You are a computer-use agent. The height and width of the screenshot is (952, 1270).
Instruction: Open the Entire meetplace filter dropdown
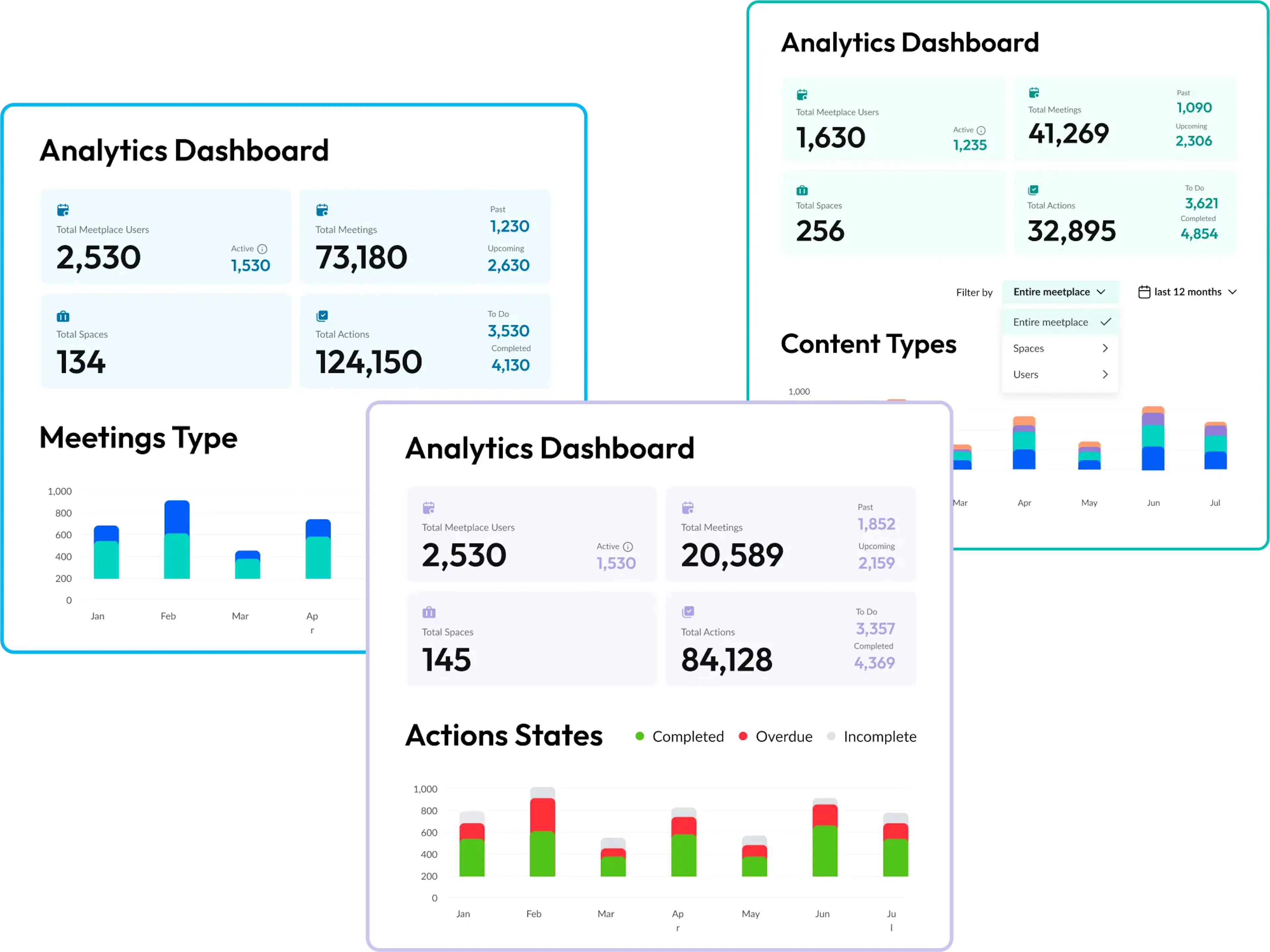pyautogui.click(x=1060, y=292)
